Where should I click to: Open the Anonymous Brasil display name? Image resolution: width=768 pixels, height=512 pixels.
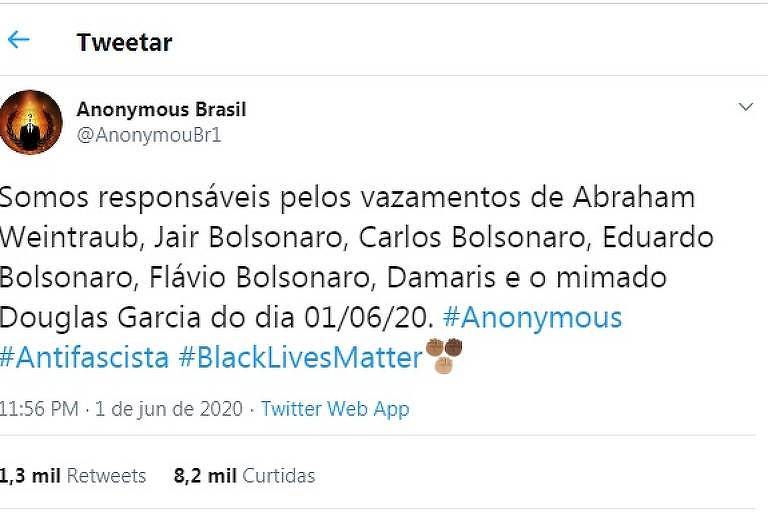pyautogui.click(x=161, y=109)
